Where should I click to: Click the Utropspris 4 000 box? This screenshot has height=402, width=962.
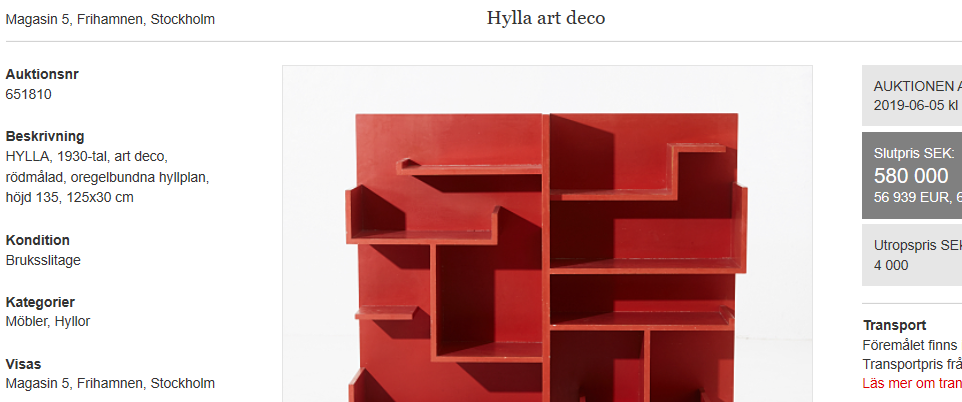click(912, 255)
